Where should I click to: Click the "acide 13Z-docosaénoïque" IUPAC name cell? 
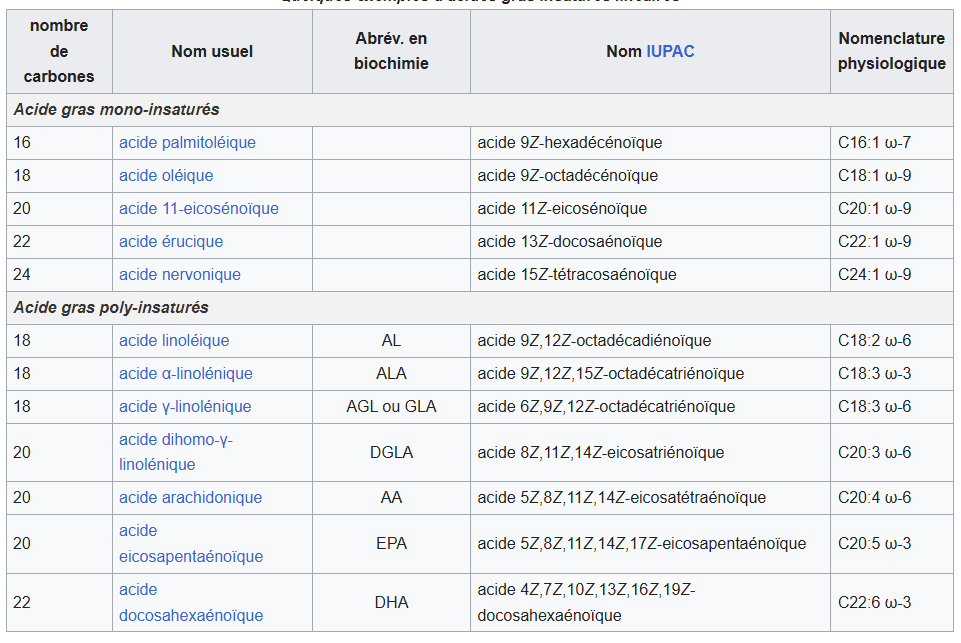569,242
